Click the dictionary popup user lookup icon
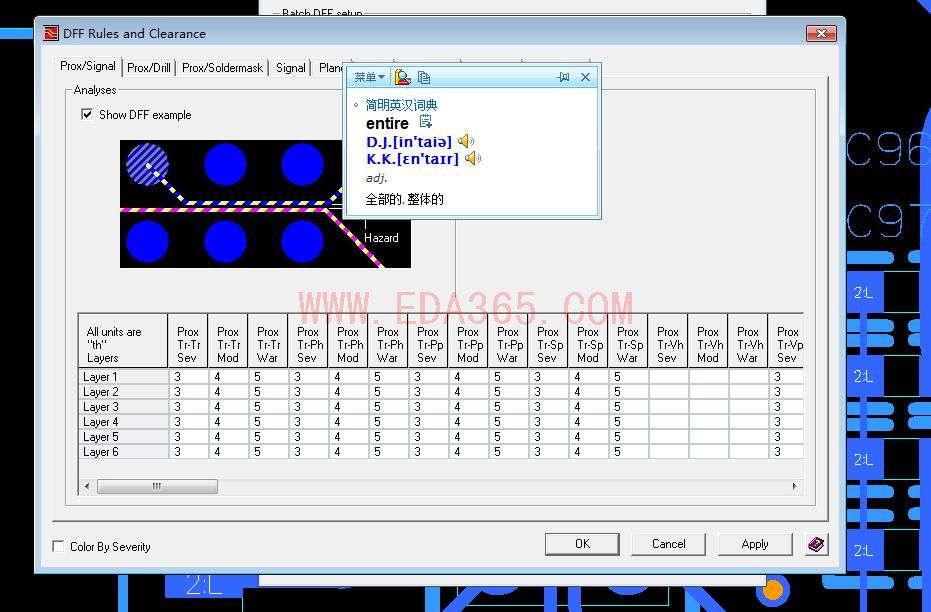931x612 pixels. (403, 77)
